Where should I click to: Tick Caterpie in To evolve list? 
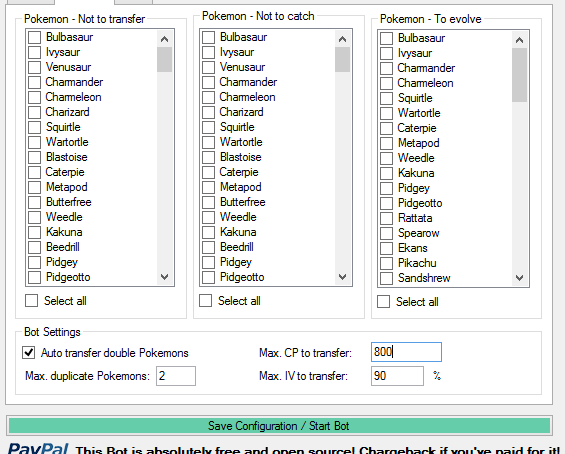(387, 128)
